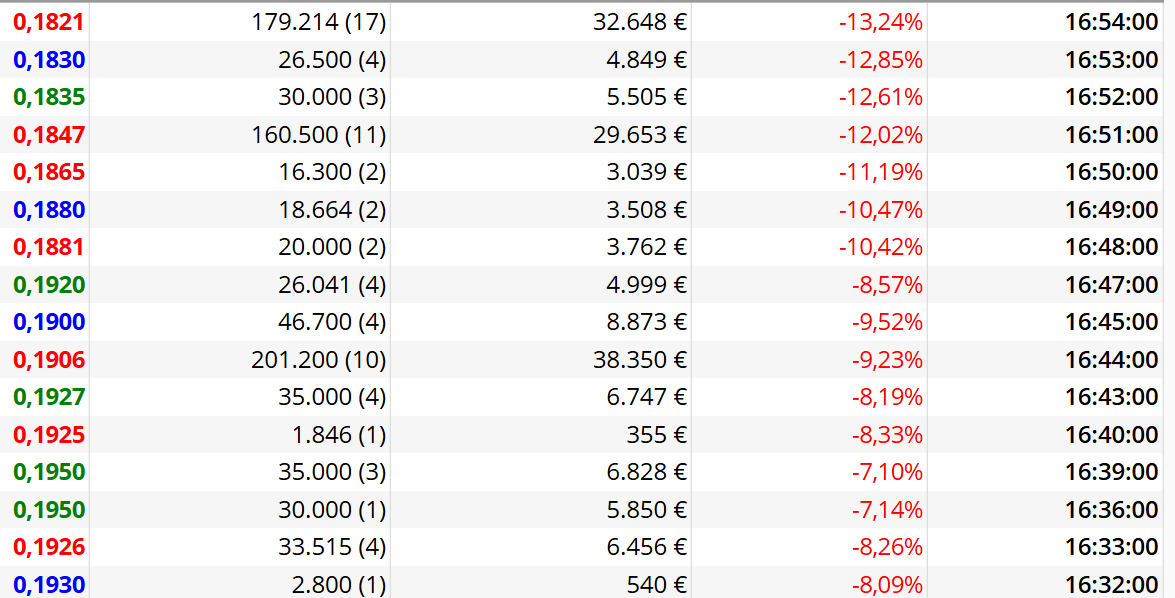Select the change value -9,52%

pyautogui.click(x=886, y=322)
